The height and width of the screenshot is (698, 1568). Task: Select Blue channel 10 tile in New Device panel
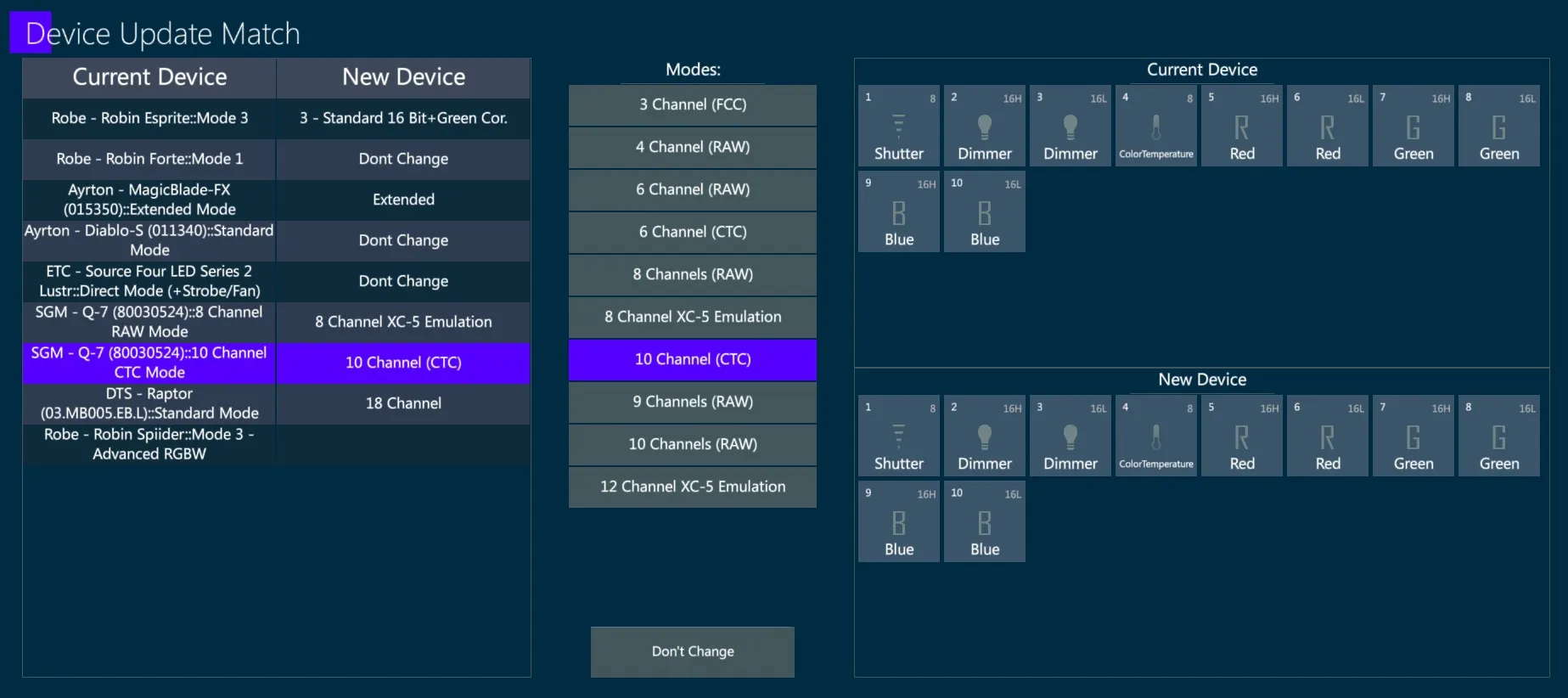click(985, 521)
